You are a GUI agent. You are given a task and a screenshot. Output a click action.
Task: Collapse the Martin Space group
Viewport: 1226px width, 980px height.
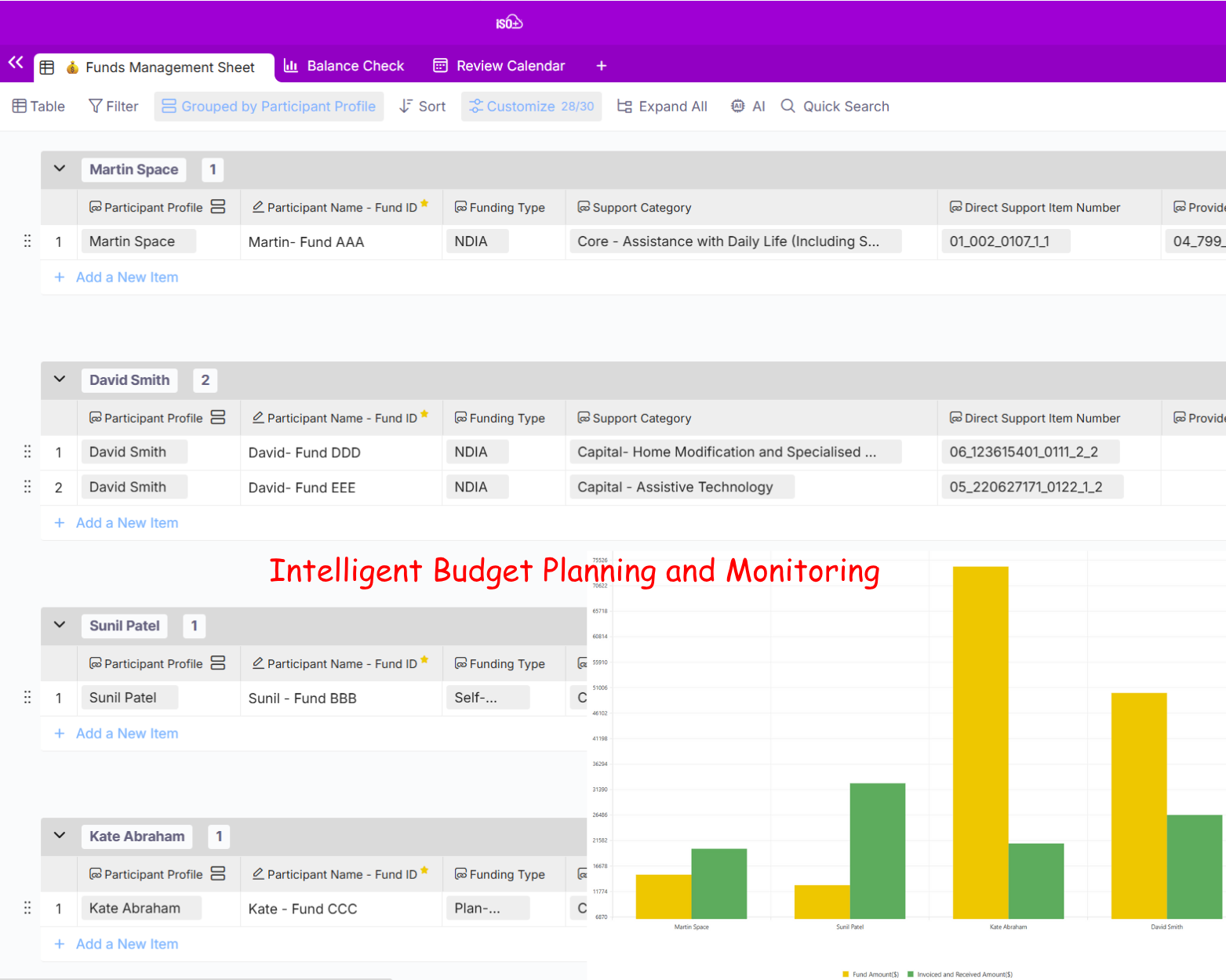pyautogui.click(x=60, y=169)
